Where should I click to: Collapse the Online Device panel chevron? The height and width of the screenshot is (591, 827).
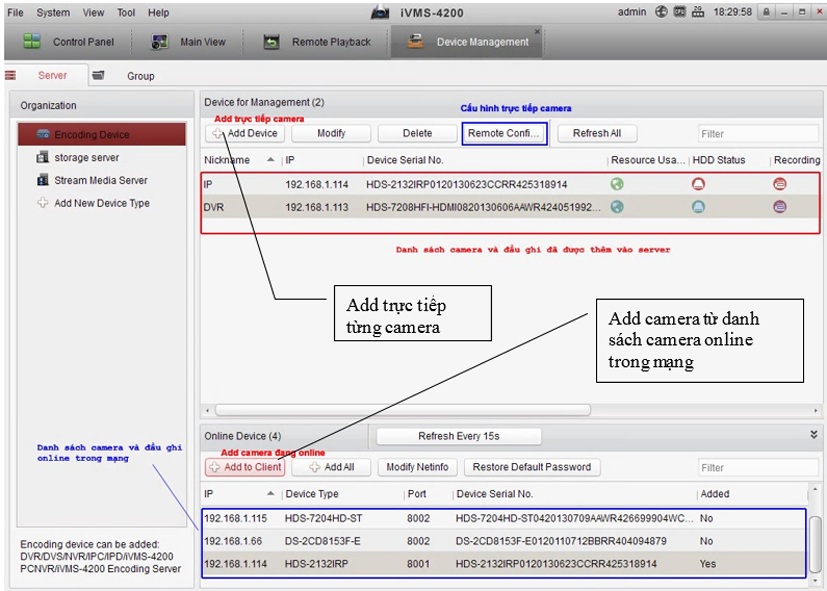click(814, 435)
